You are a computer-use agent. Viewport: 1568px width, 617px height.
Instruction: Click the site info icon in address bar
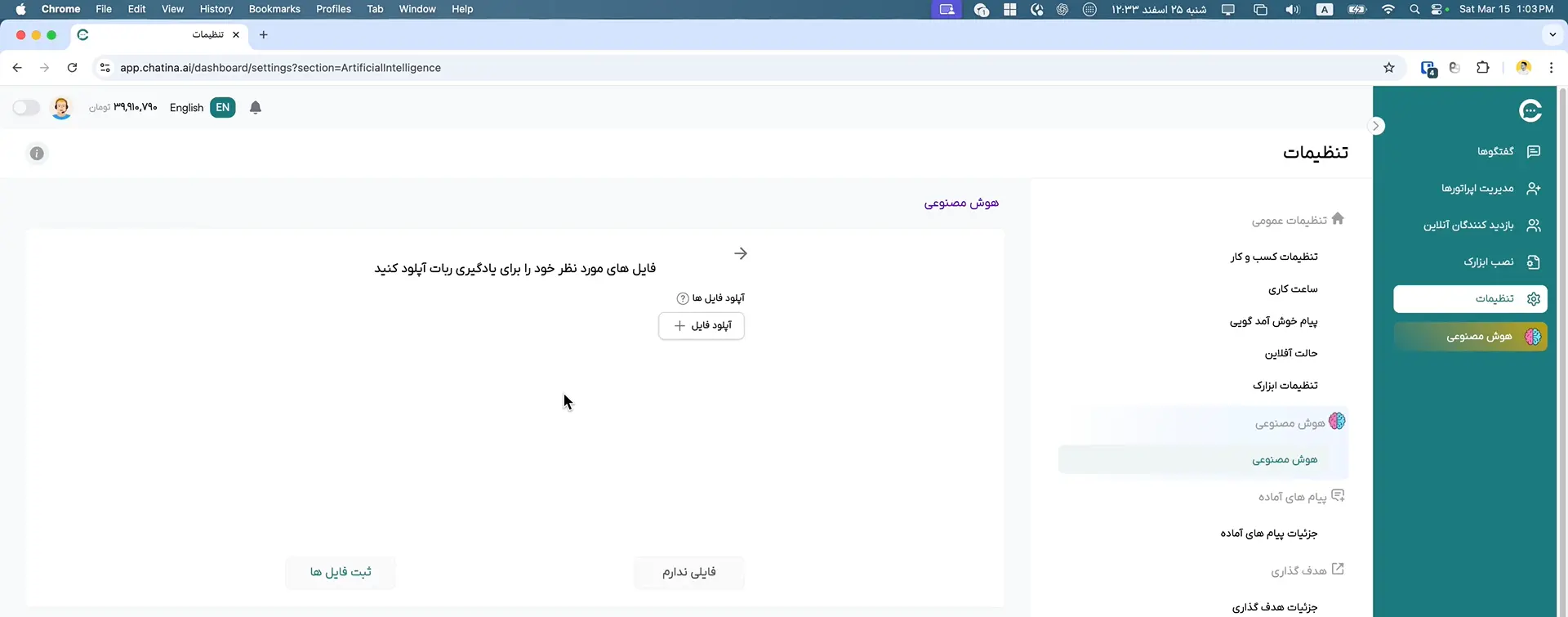tap(105, 68)
